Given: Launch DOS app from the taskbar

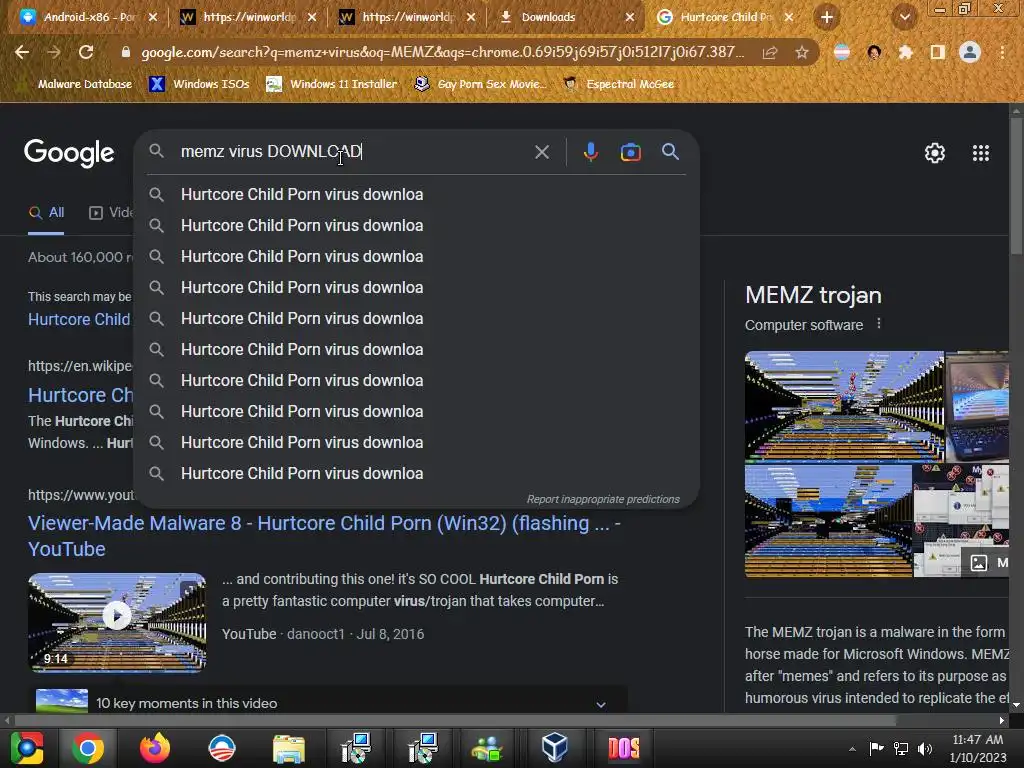Looking at the screenshot, I should point(623,748).
